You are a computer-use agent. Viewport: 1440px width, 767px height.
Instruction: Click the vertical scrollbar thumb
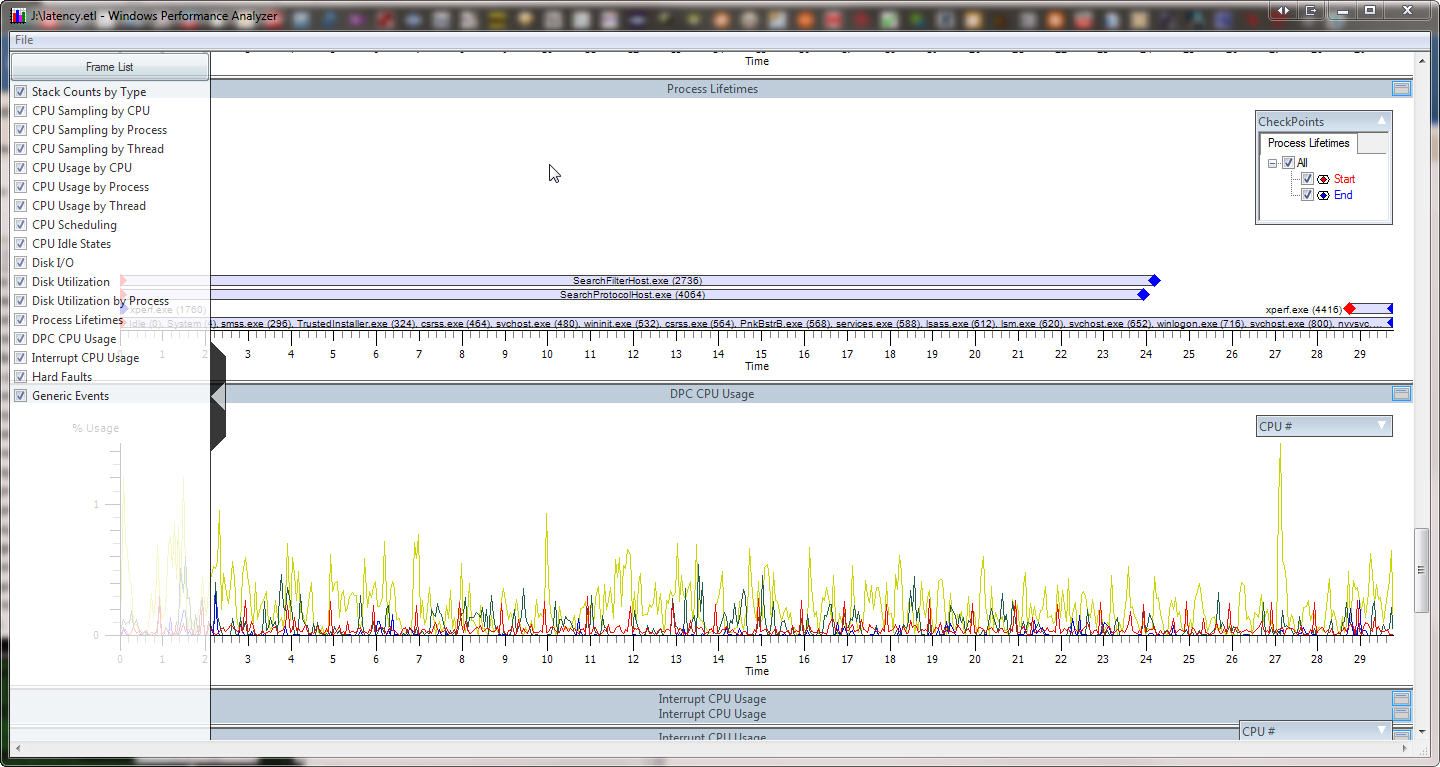tap(1420, 570)
